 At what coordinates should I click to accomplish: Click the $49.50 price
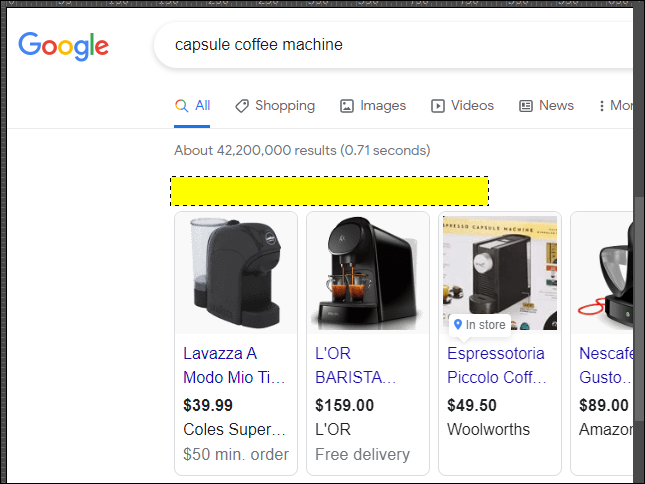click(x=472, y=405)
